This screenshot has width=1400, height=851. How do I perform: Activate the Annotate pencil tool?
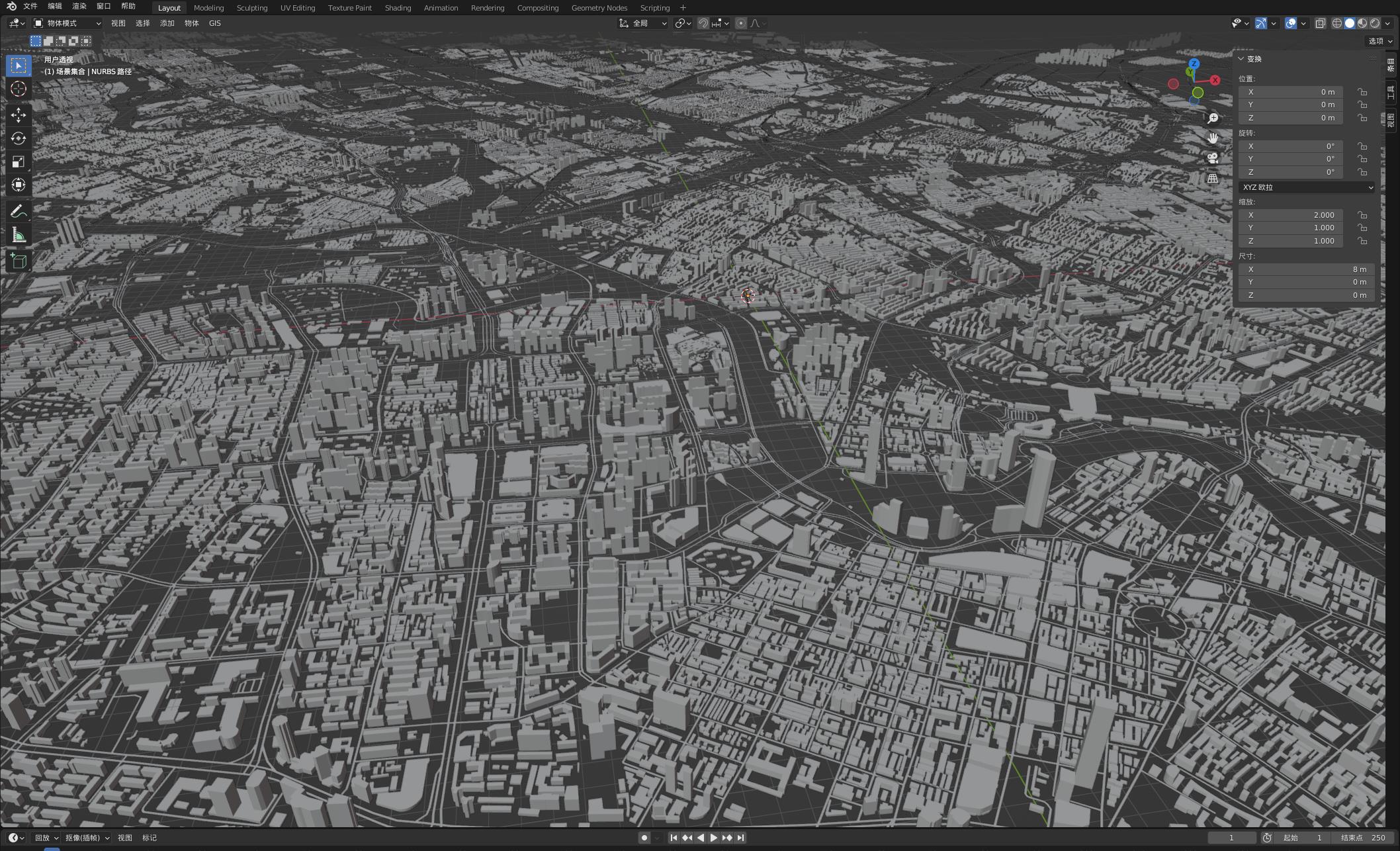coord(19,211)
